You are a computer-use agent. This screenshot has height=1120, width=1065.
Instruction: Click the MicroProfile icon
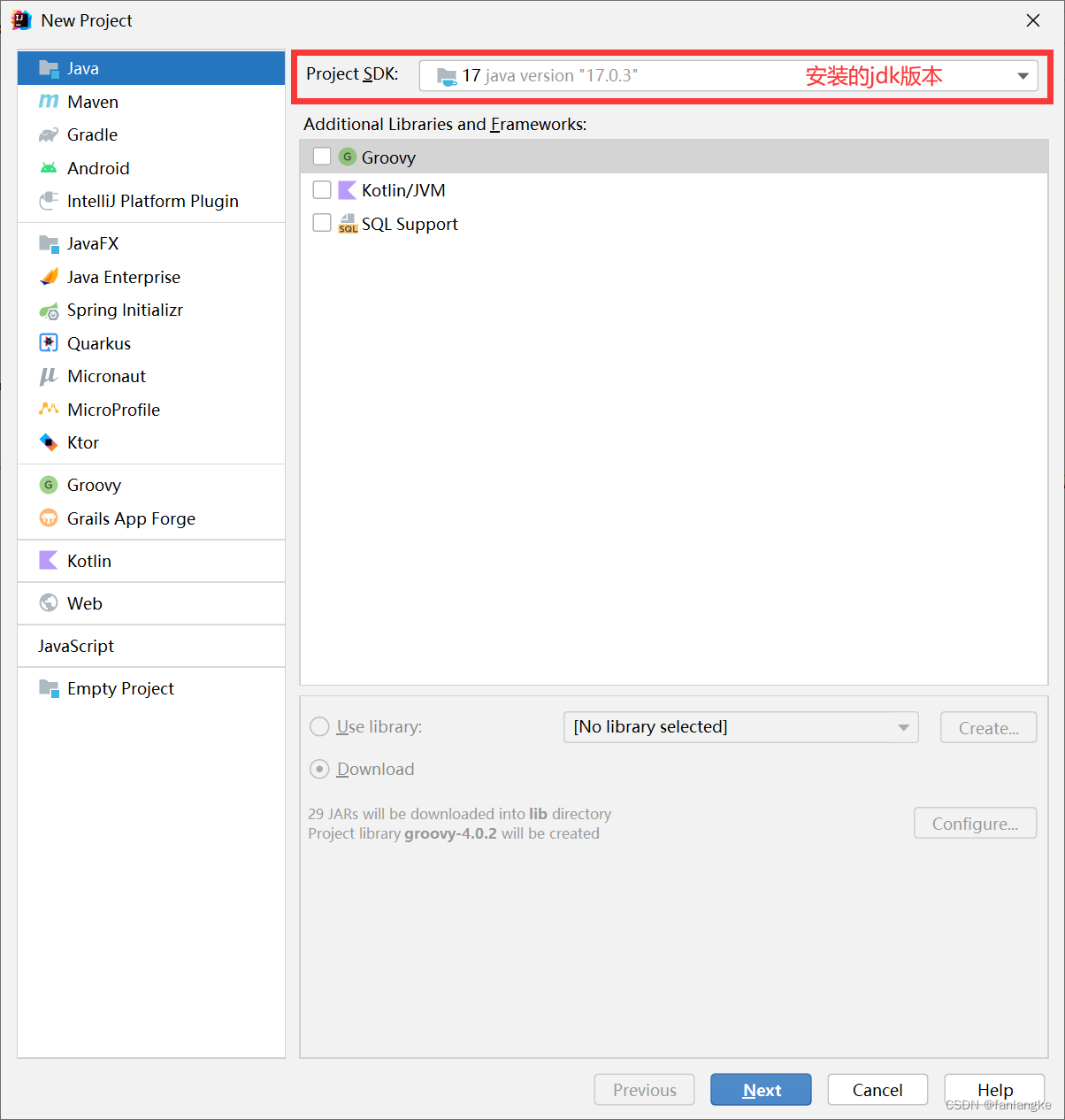[49, 410]
